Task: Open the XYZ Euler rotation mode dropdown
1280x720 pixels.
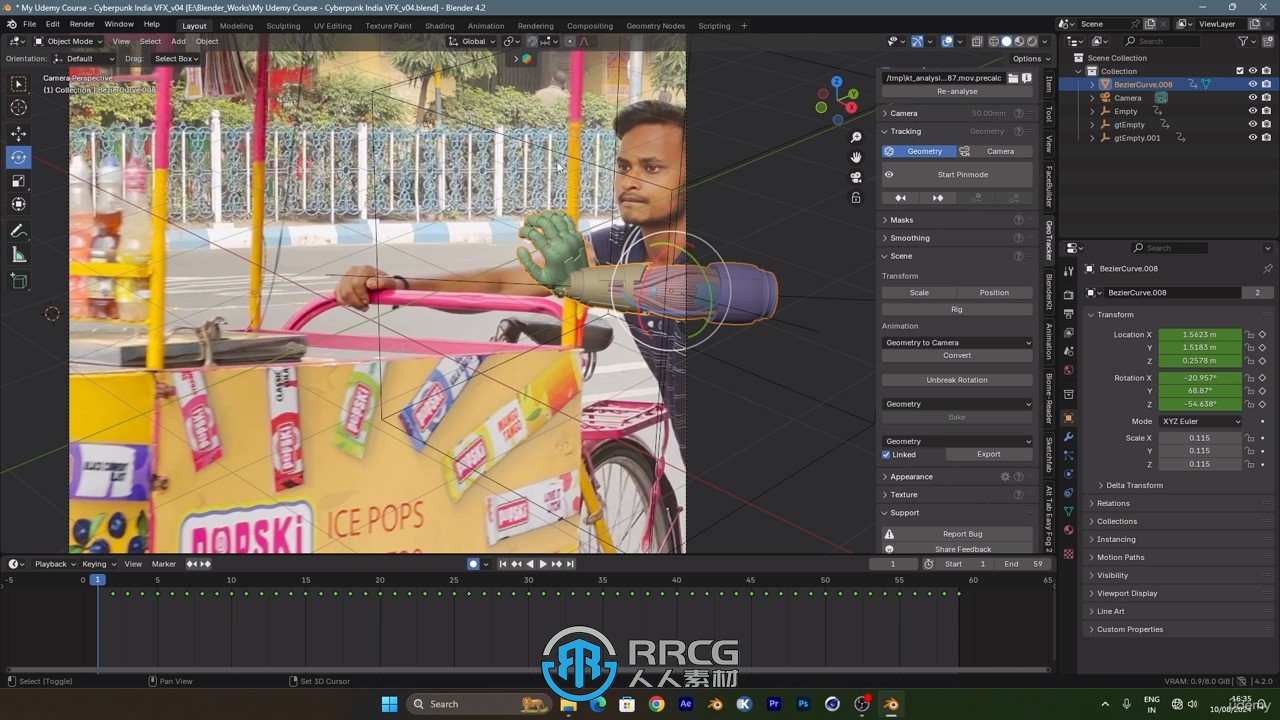Action: tap(1200, 421)
